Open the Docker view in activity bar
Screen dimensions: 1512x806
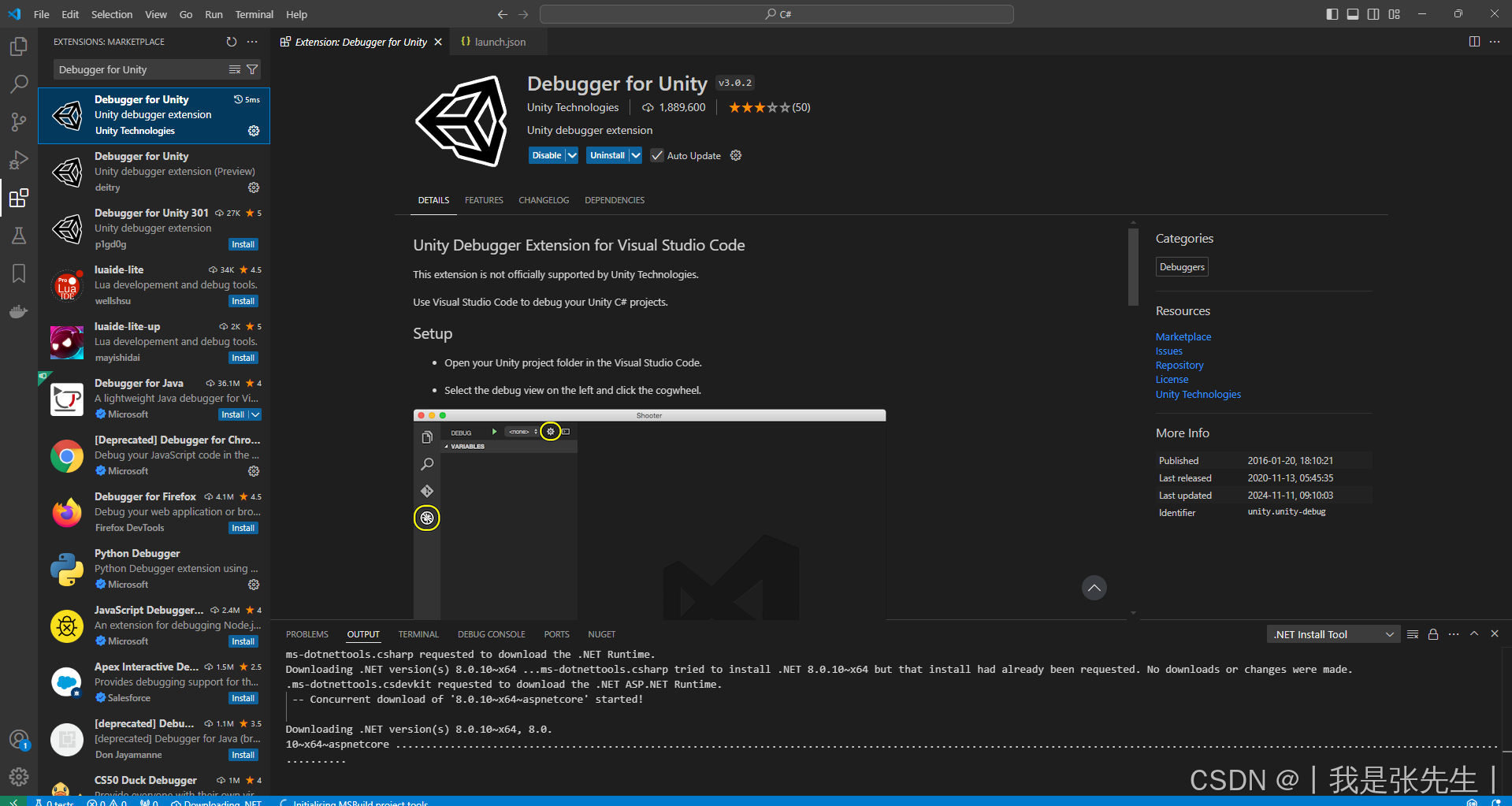pyautogui.click(x=19, y=311)
